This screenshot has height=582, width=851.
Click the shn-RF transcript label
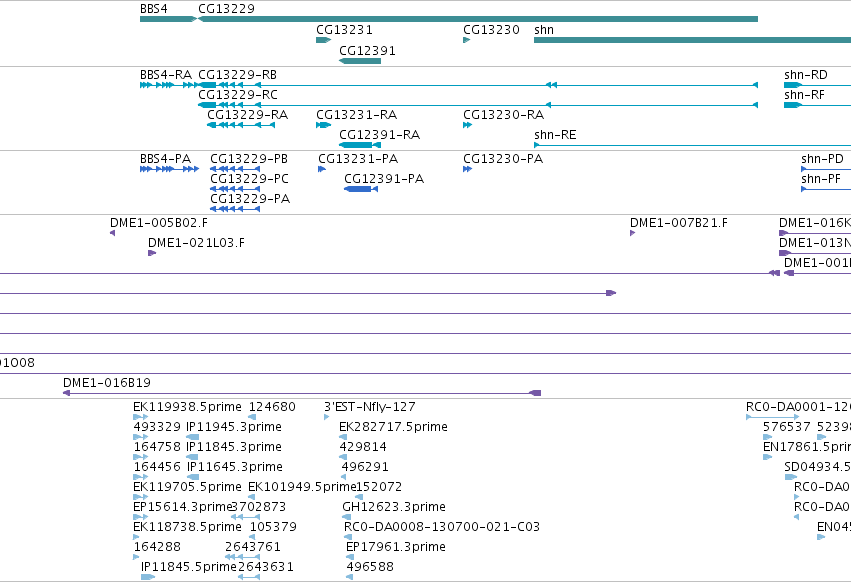[x=804, y=95]
